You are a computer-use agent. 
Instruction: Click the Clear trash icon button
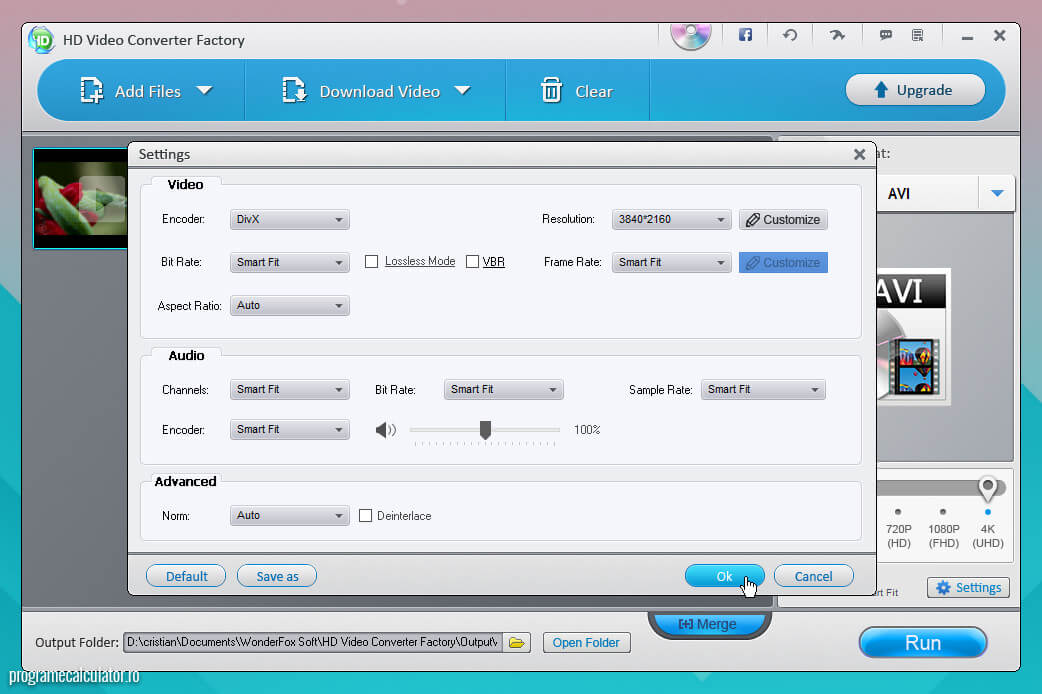pos(577,91)
